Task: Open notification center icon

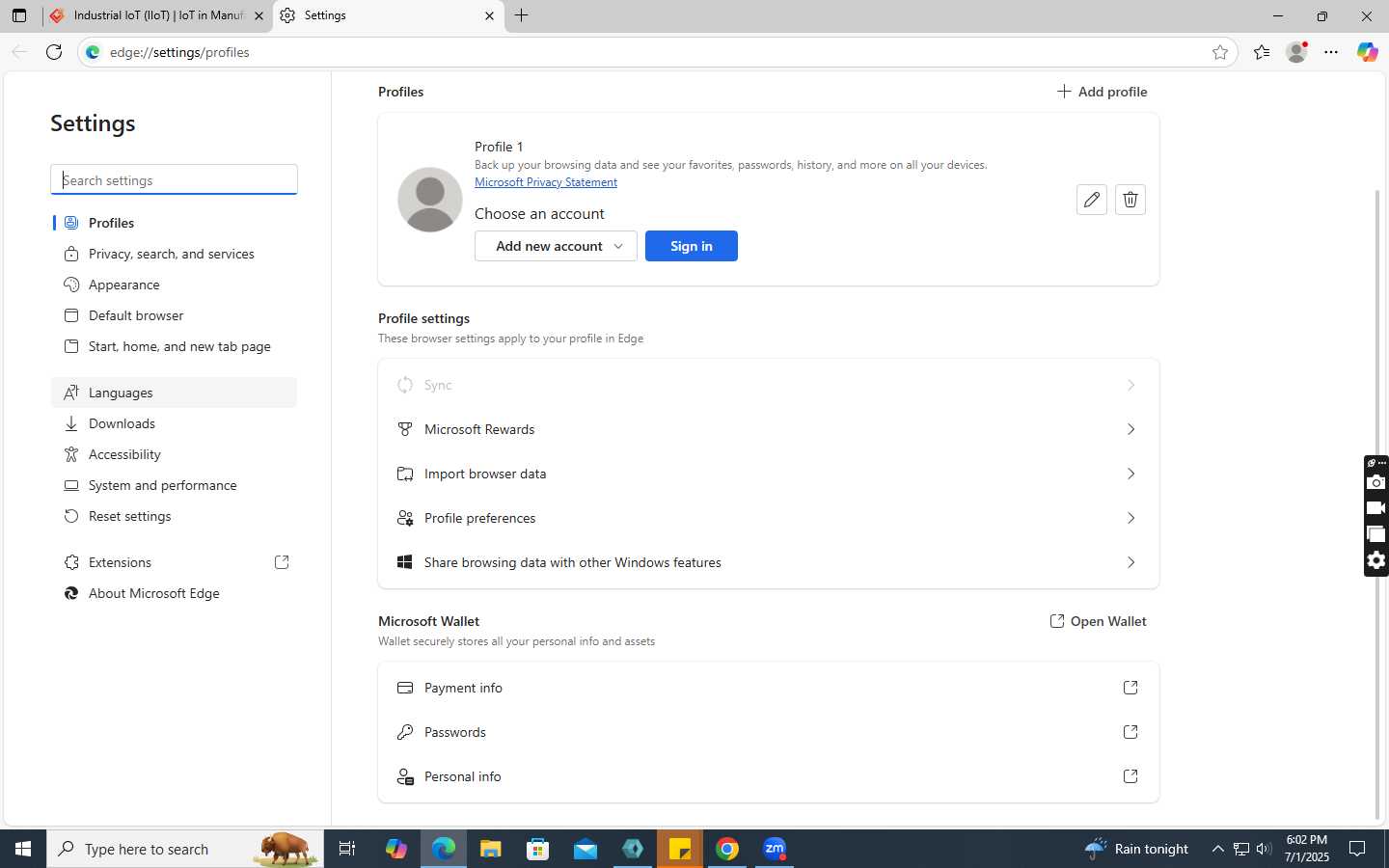Action: point(1357,849)
